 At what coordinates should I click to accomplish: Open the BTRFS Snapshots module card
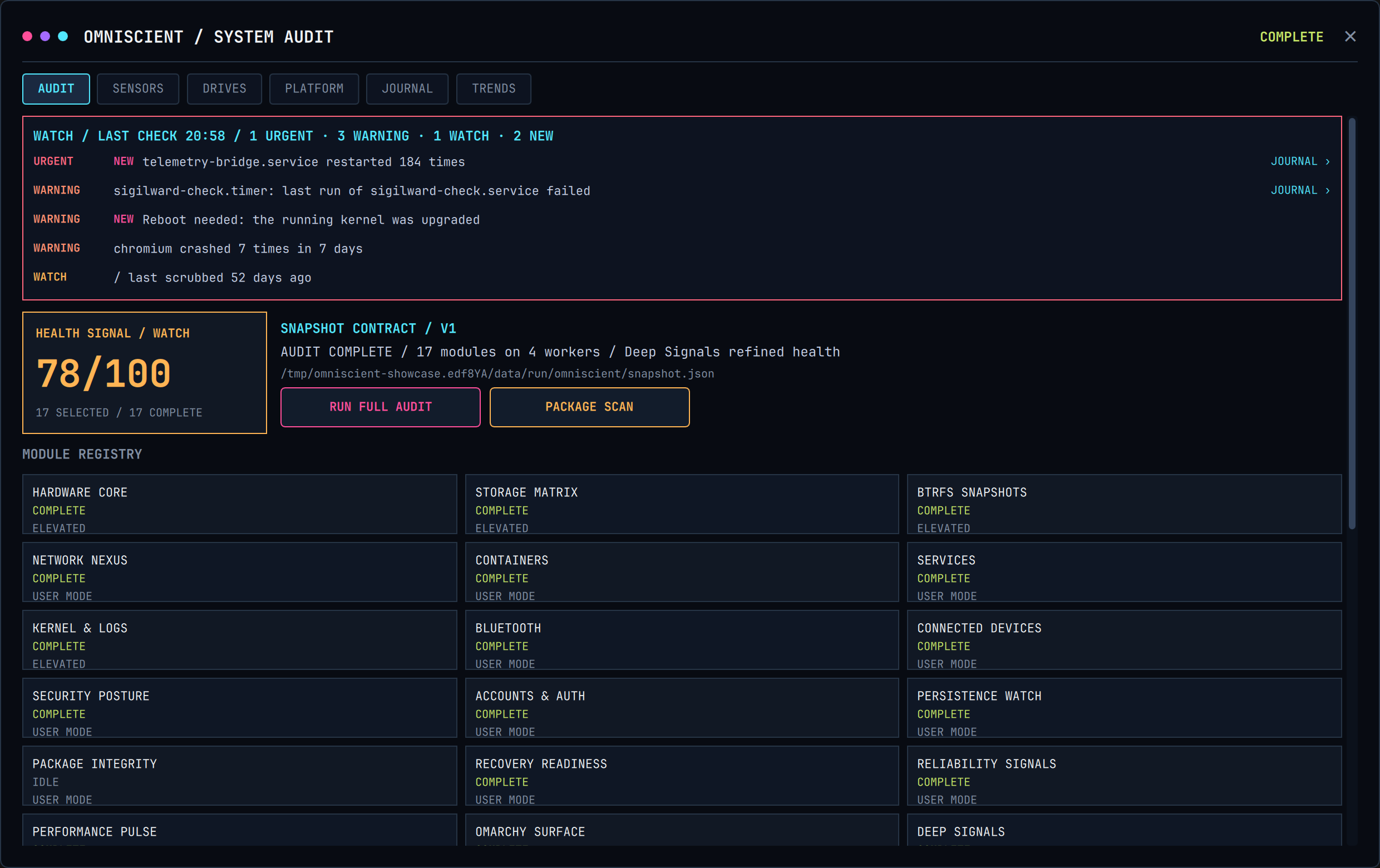[x=1125, y=504]
